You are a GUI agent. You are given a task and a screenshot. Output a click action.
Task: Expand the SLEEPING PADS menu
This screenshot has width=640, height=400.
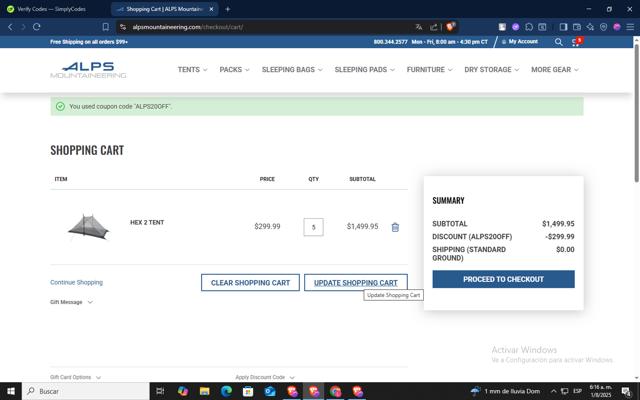364,70
